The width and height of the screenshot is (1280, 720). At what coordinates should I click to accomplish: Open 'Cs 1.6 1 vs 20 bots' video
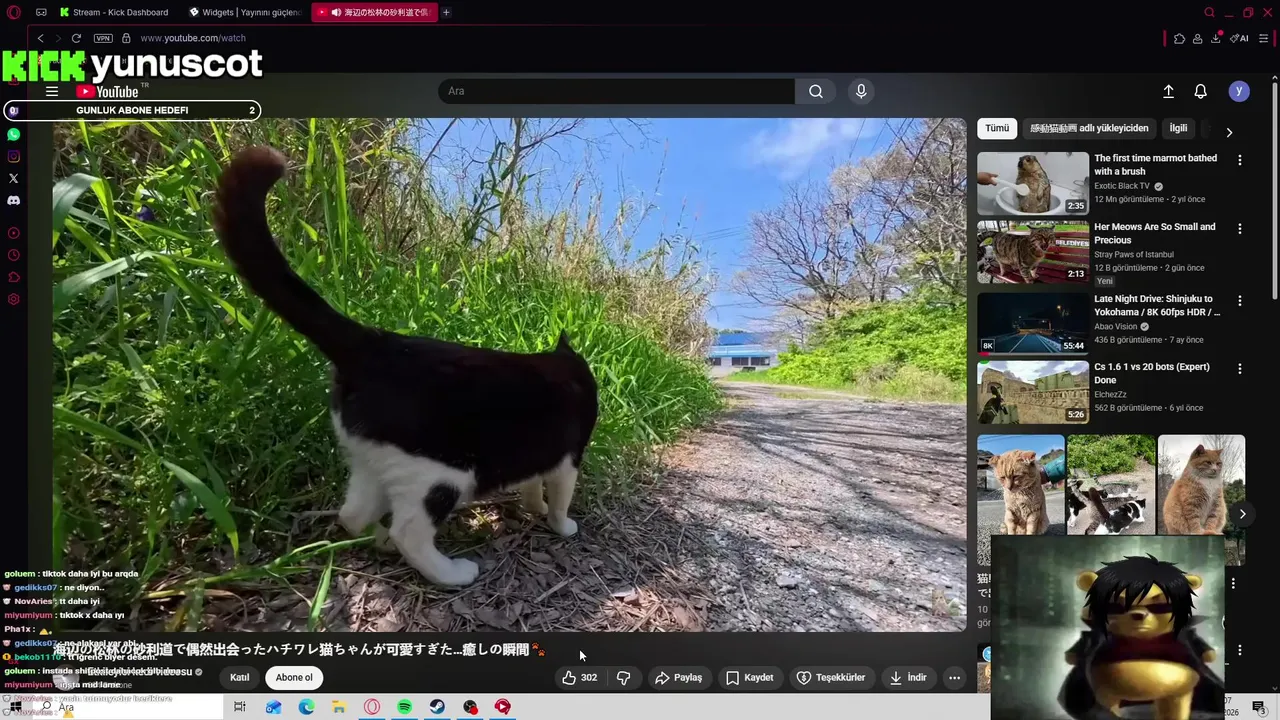pos(1033,392)
